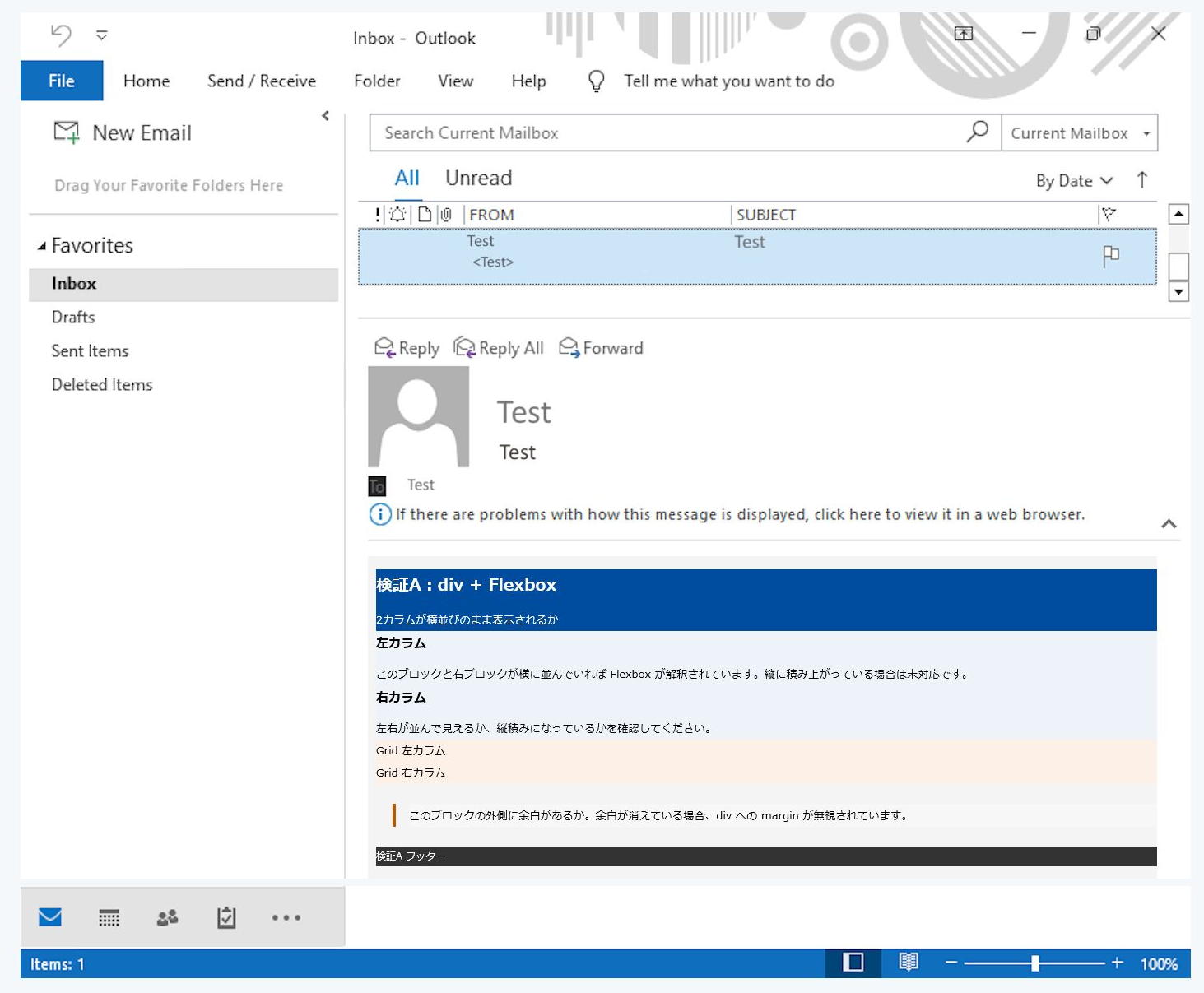The width and height of the screenshot is (1204, 993).
Task: Click the flag status column header icon
Action: [1109, 215]
